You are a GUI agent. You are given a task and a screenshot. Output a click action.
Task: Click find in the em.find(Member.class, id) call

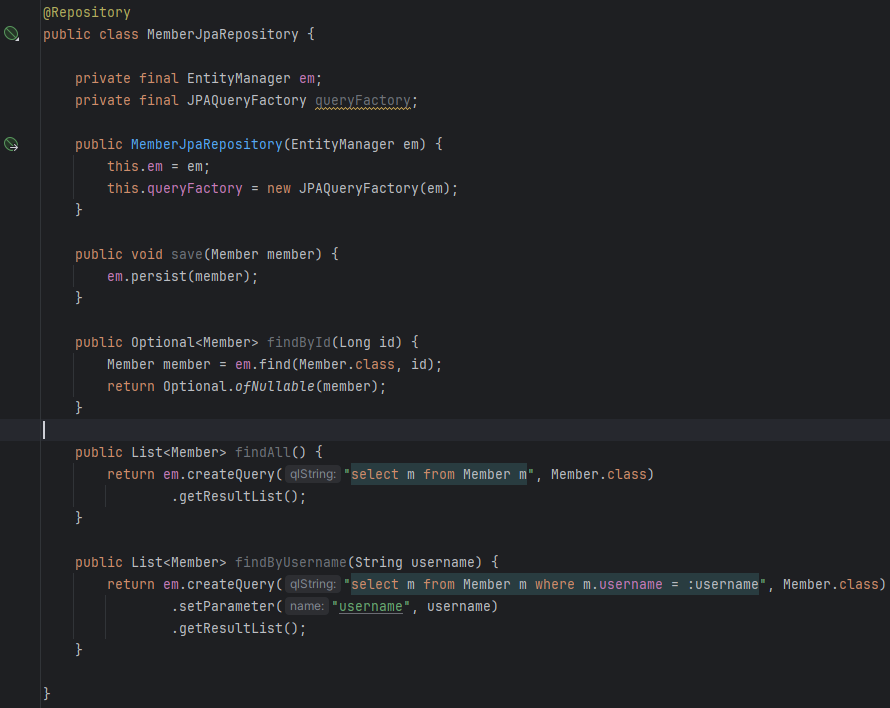coord(275,365)
